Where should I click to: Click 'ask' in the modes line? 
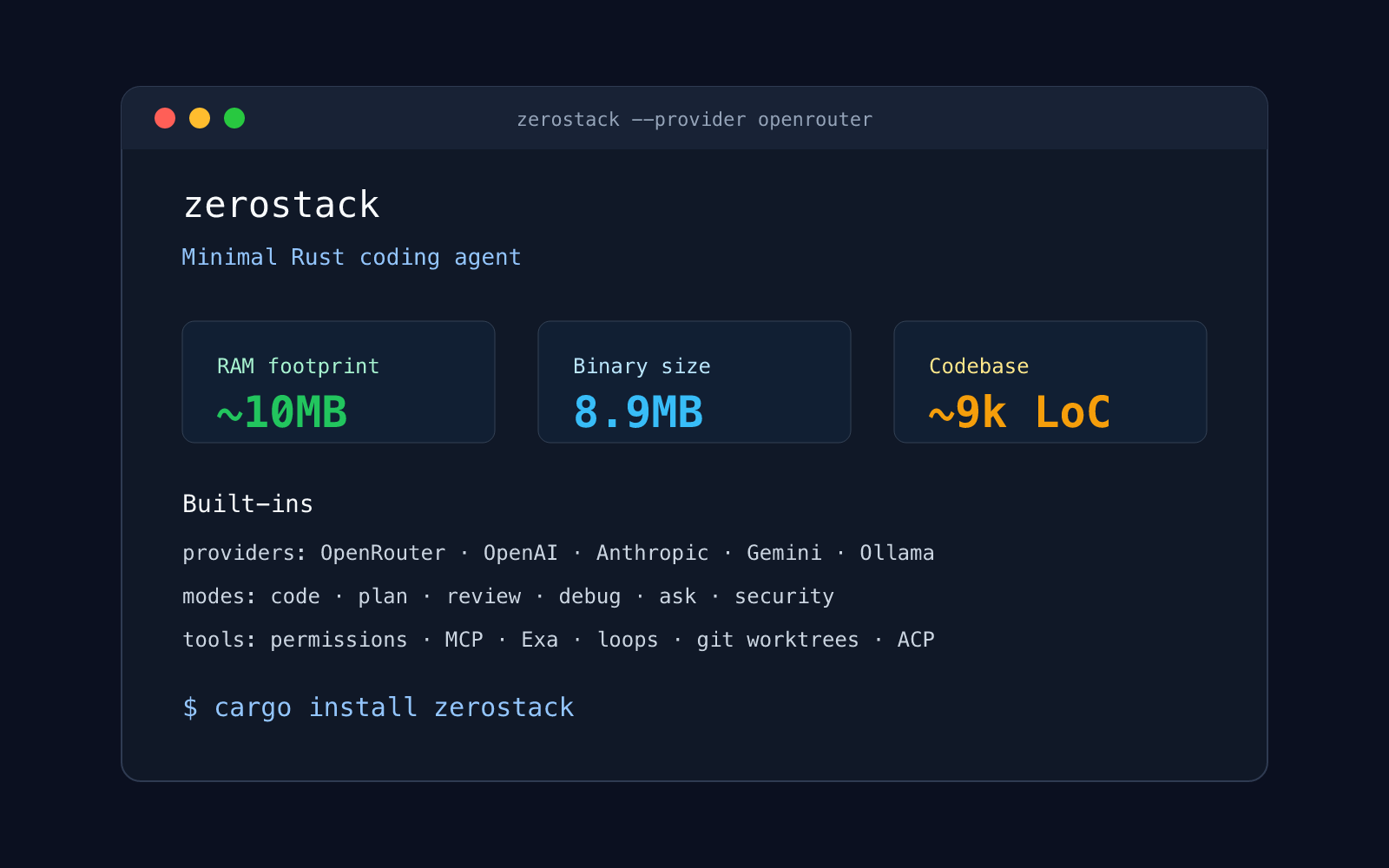click(x=678, y=597)
